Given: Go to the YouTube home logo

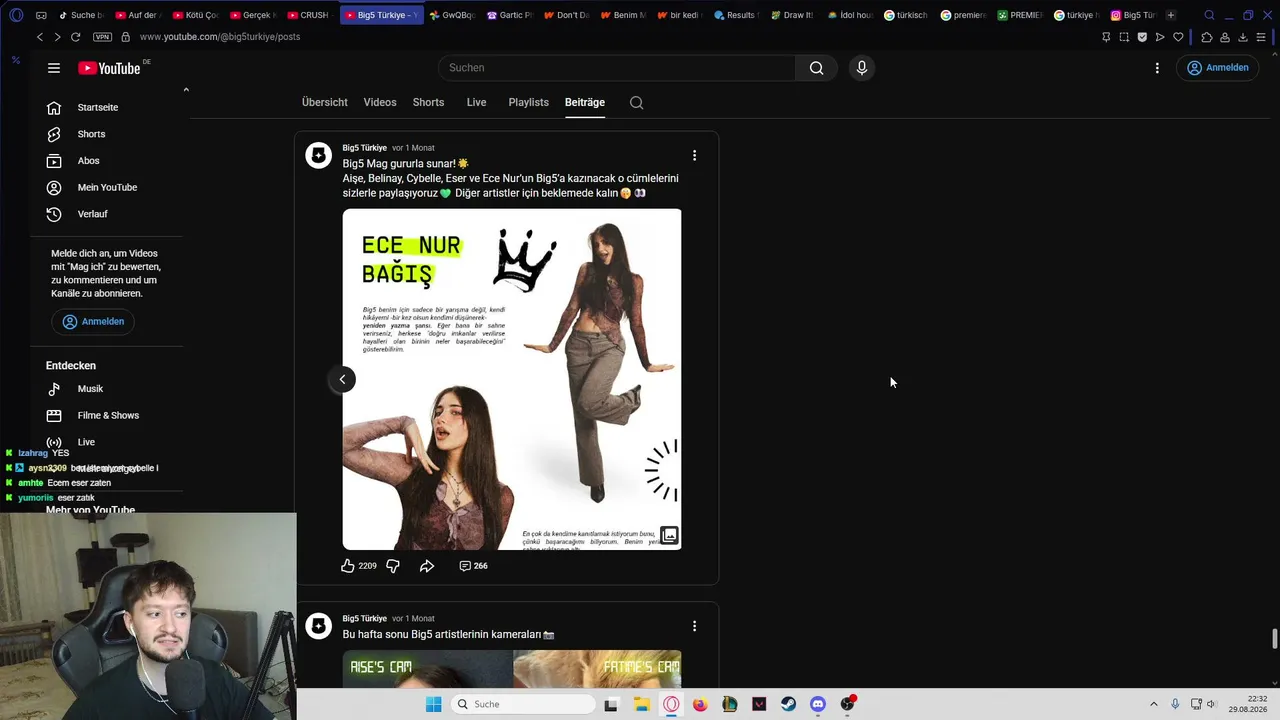Looking at the screenshot, I should 109,68.
